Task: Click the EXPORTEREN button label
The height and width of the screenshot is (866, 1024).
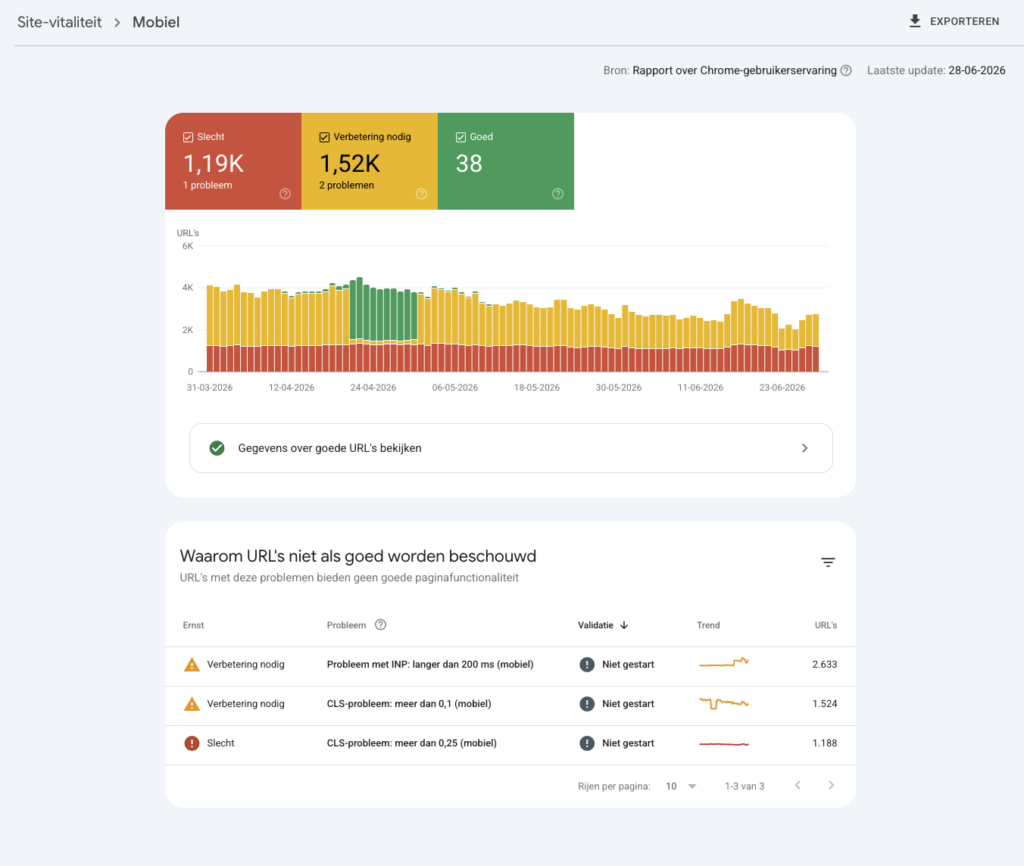Action: click(965, 22)
